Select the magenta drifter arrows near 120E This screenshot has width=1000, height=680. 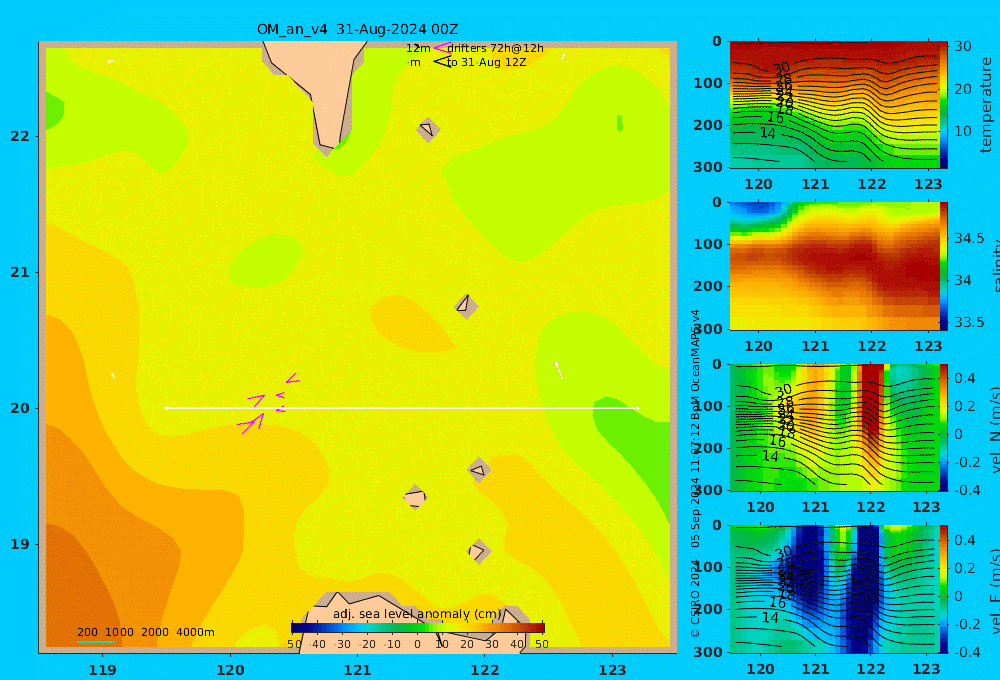(268, 403)
